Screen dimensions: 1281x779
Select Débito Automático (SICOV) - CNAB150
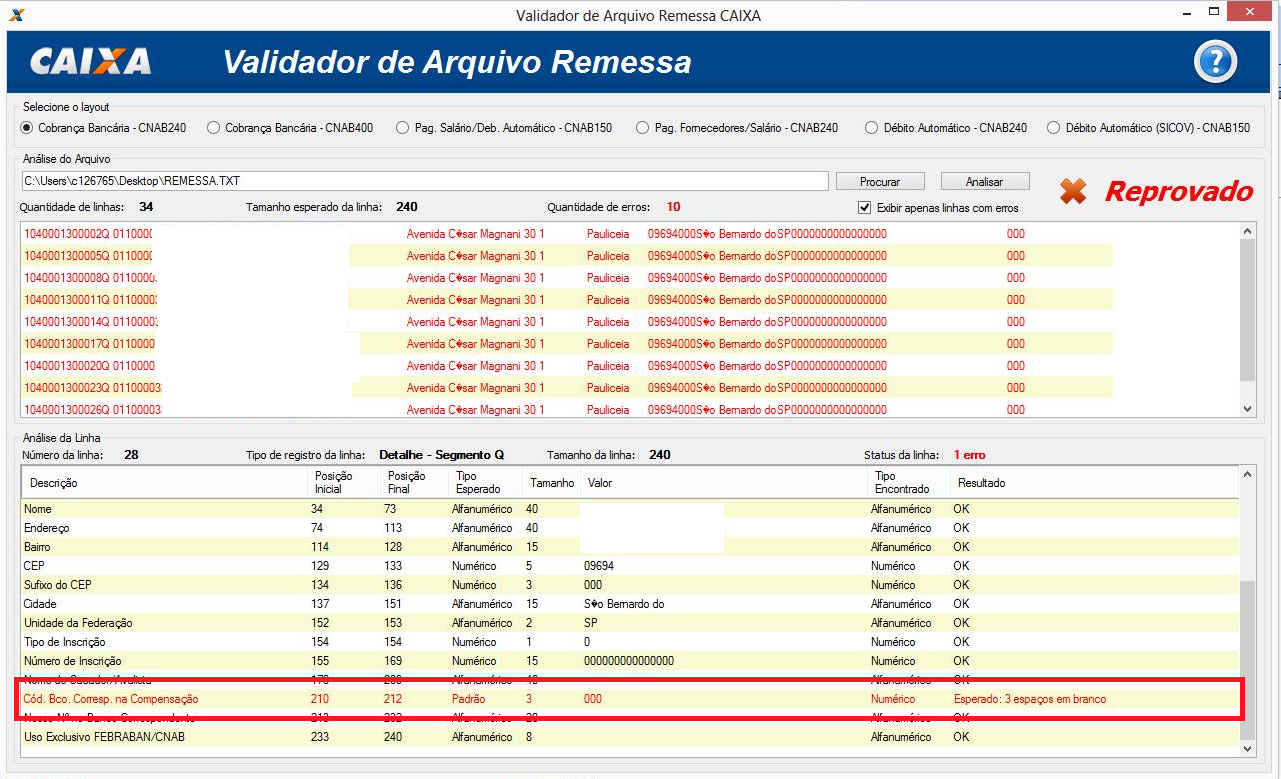pyautogui.click(x=1148, y=128)
